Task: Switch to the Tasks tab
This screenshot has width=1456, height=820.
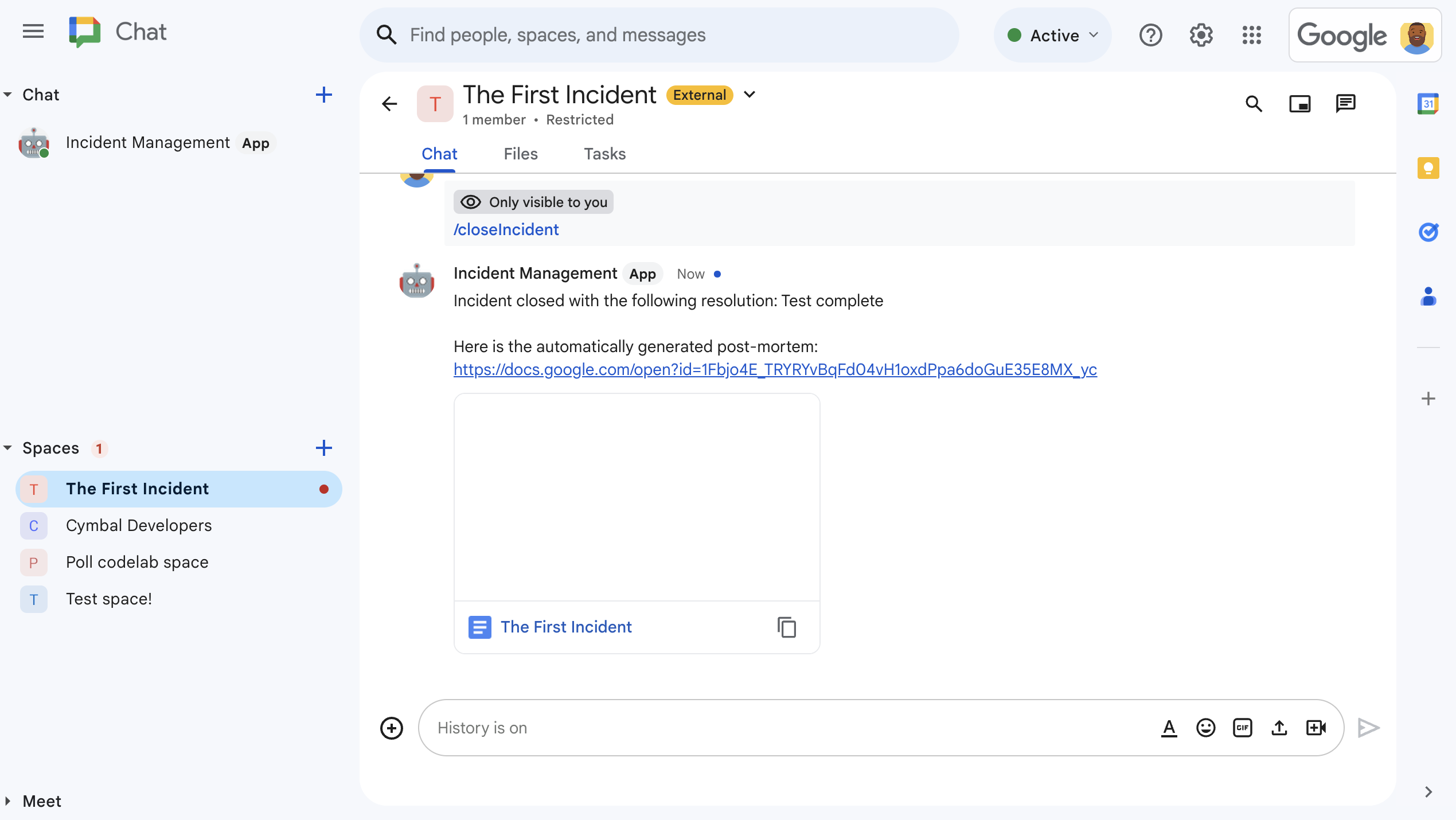Action: [604, 154]
